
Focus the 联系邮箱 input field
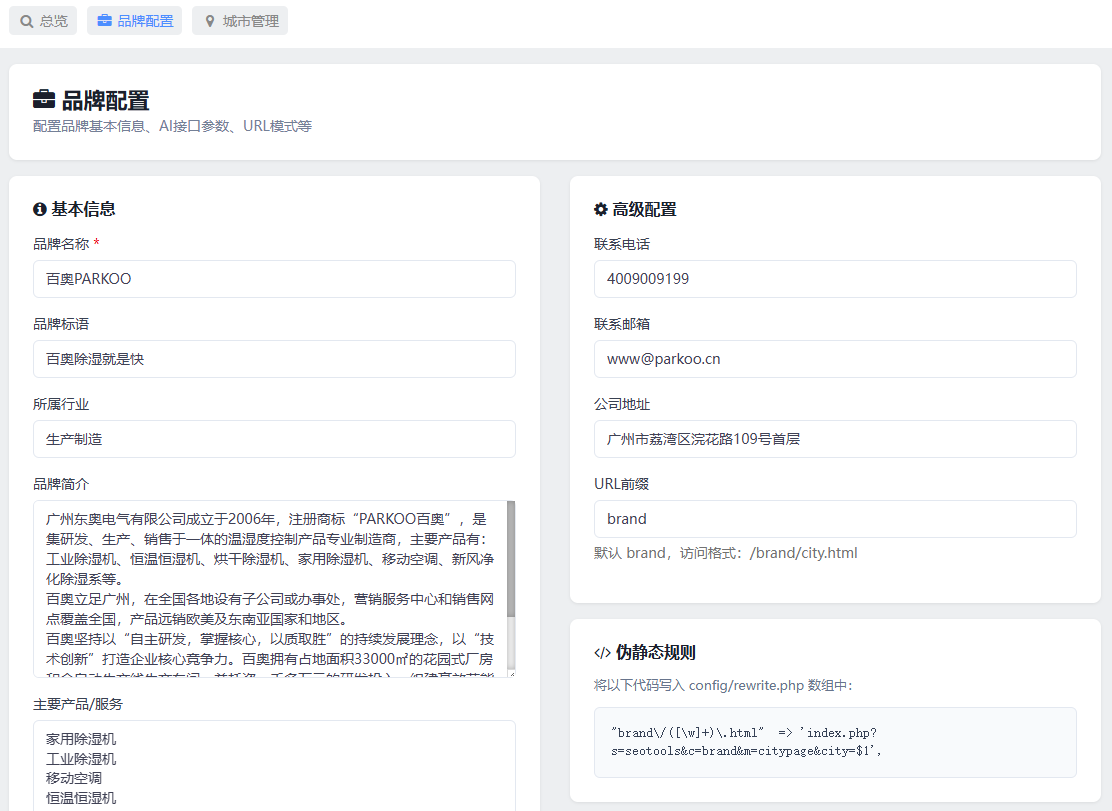[x=835, y=359]
